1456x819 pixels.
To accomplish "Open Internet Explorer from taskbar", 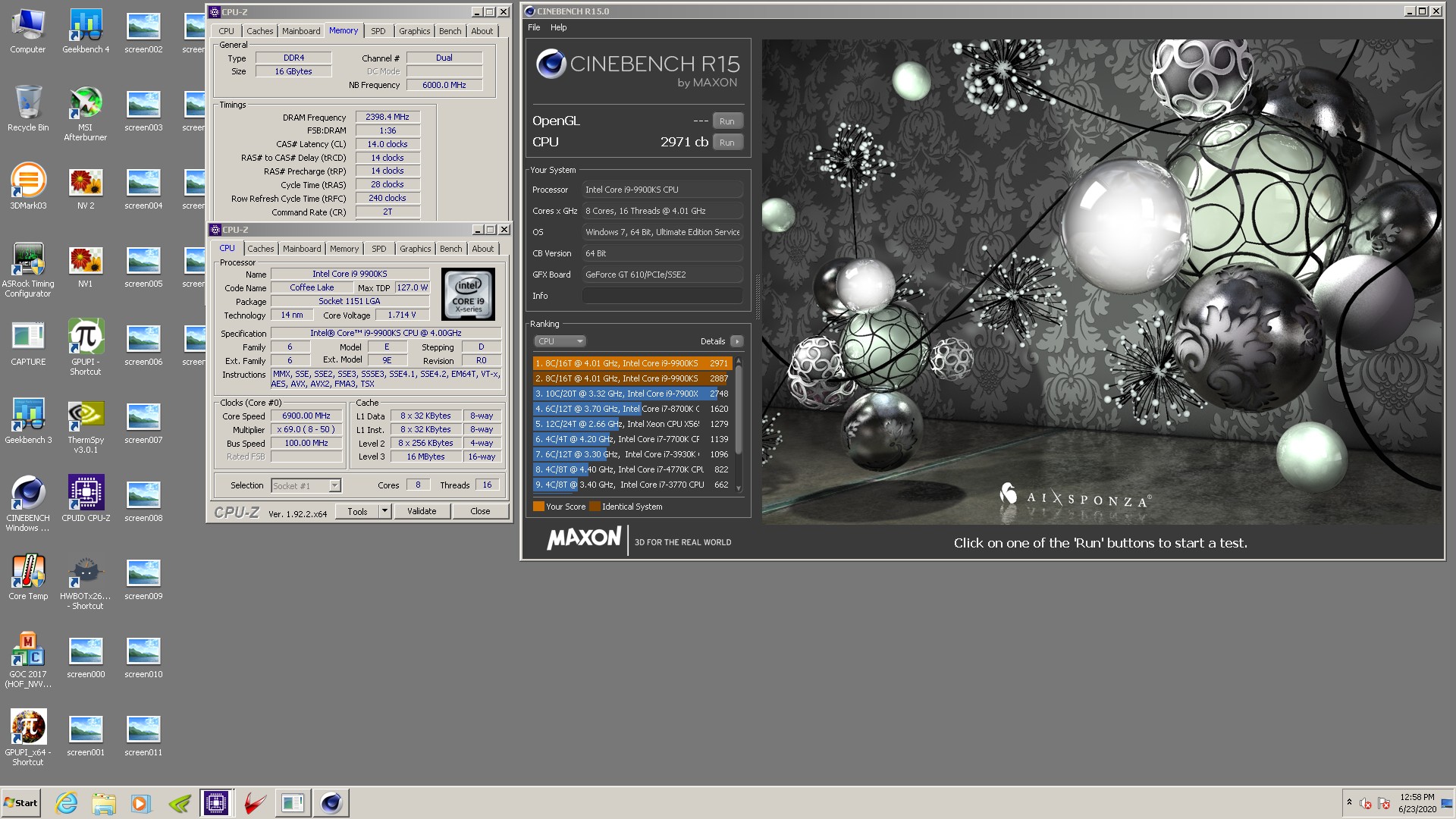I will tap(67, 803).
